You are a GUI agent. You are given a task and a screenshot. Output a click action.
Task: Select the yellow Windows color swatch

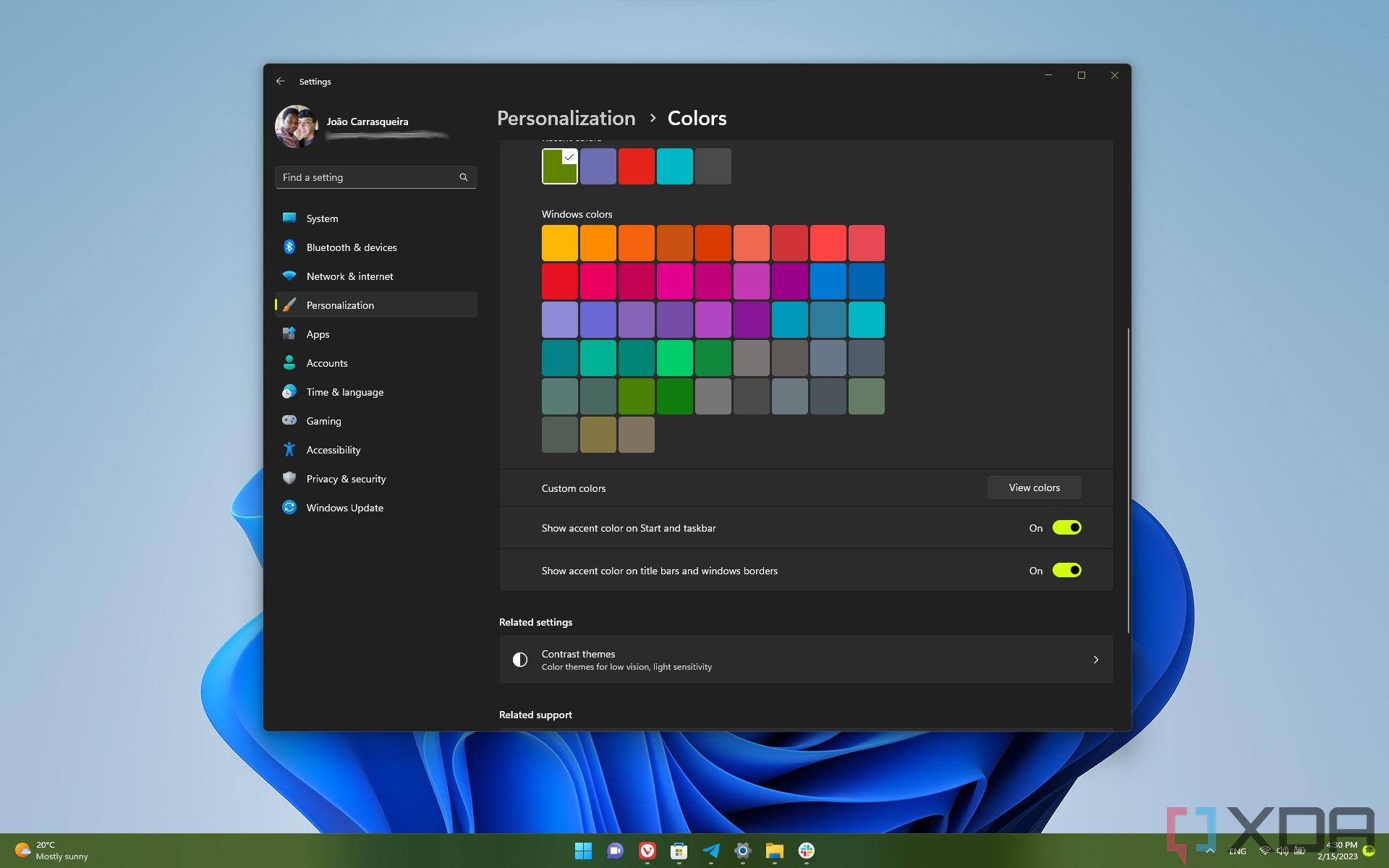[559, 243]
